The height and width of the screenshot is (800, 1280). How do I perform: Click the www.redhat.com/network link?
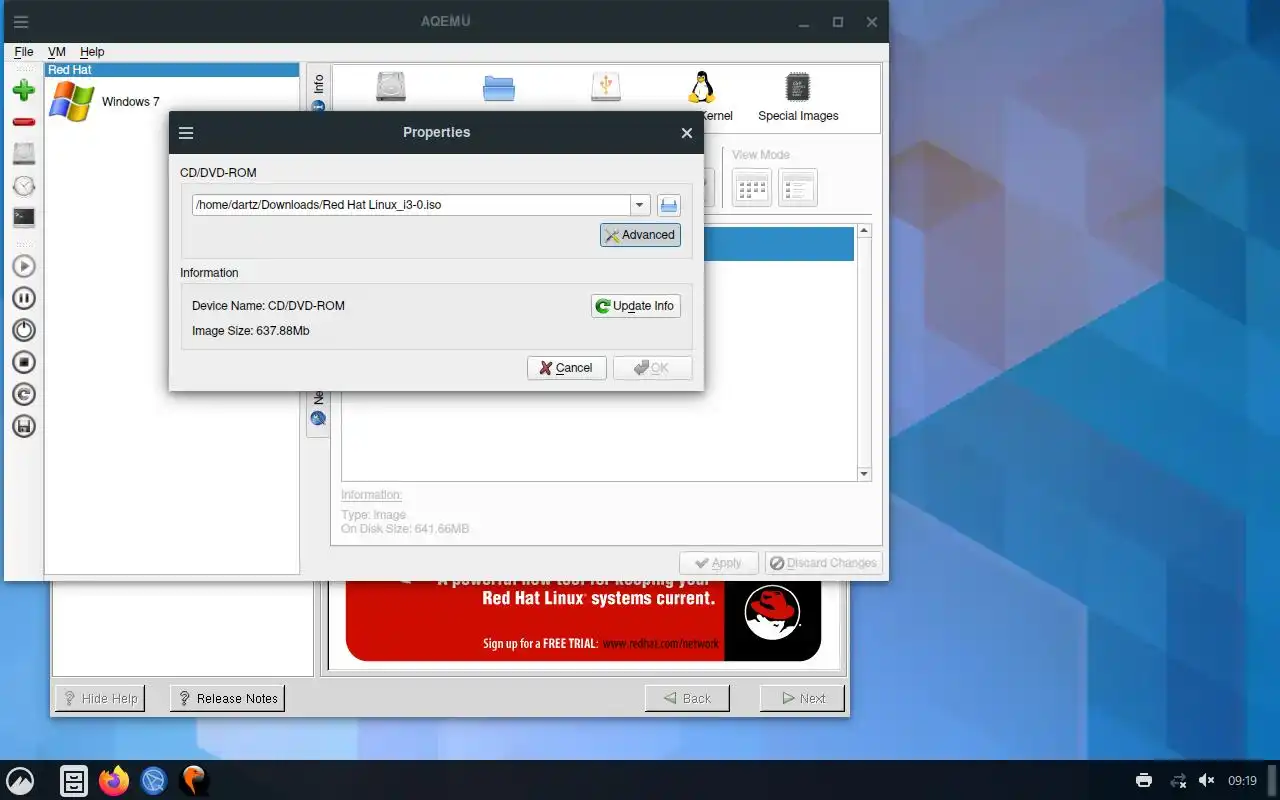pyautogui.click(x=661, y=644)
